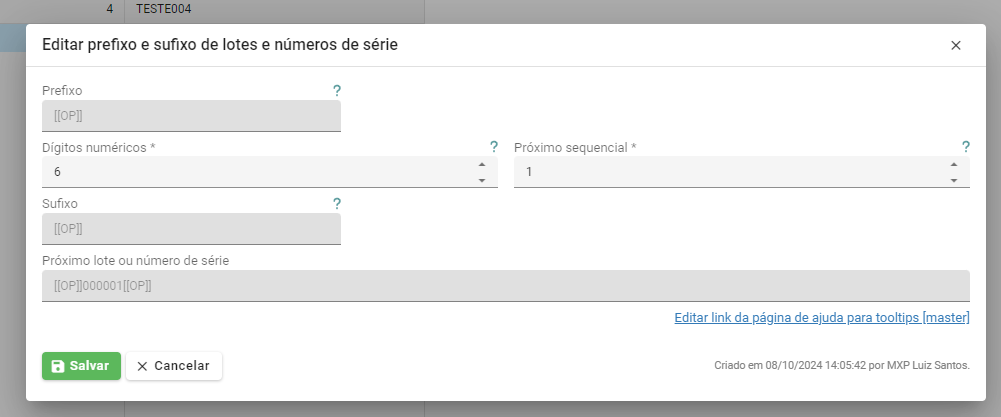Increment the Próximo sequencial value

pyautogui.click(x=954, y=164)
